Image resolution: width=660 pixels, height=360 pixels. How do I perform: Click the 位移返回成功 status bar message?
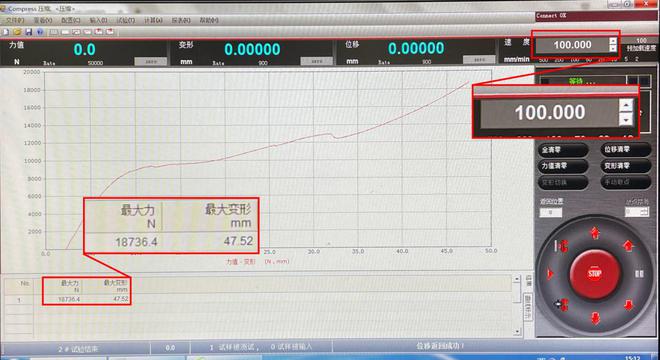pos(440,347)
